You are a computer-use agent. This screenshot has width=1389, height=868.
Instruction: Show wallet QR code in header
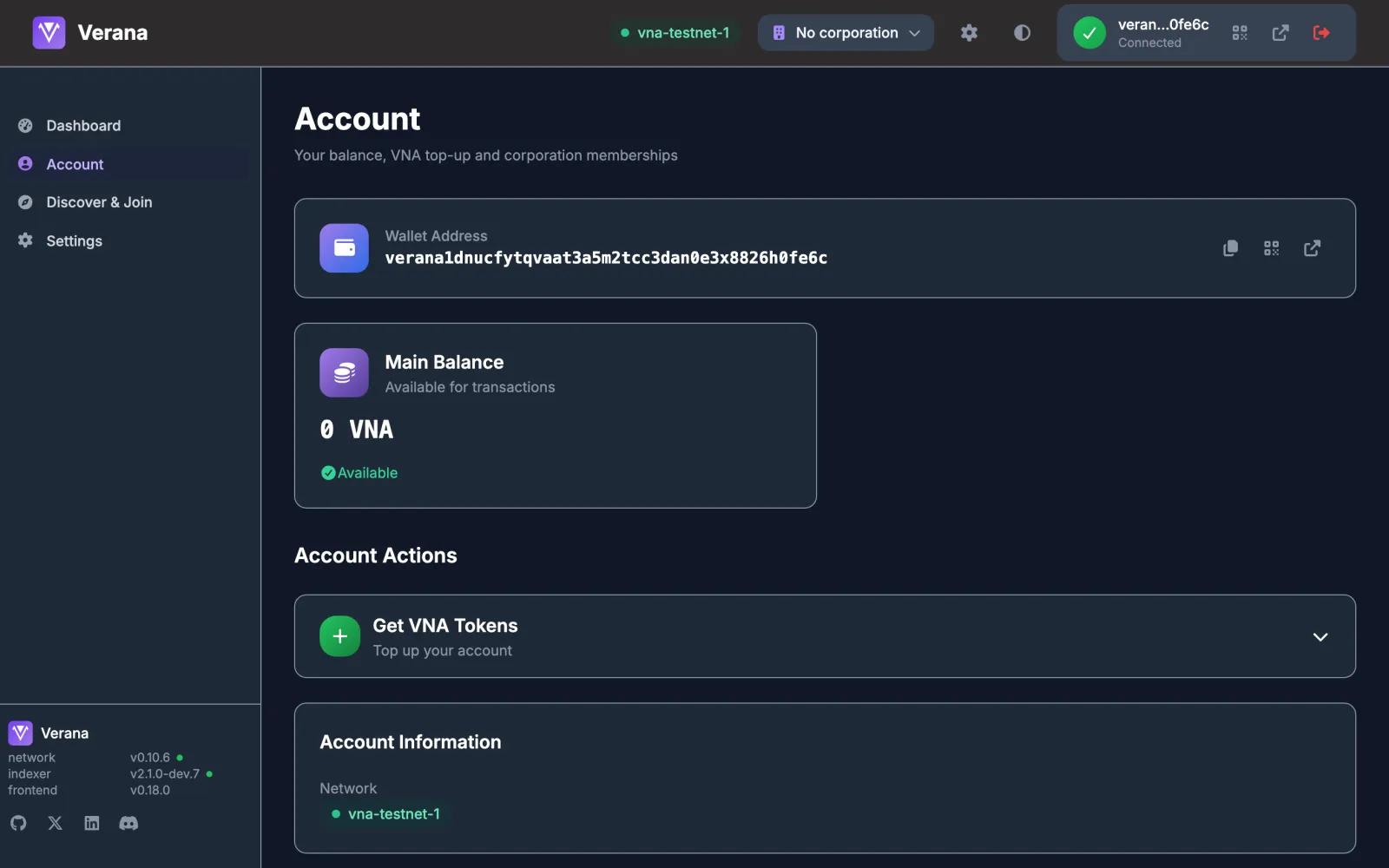tap(1240, 33)
